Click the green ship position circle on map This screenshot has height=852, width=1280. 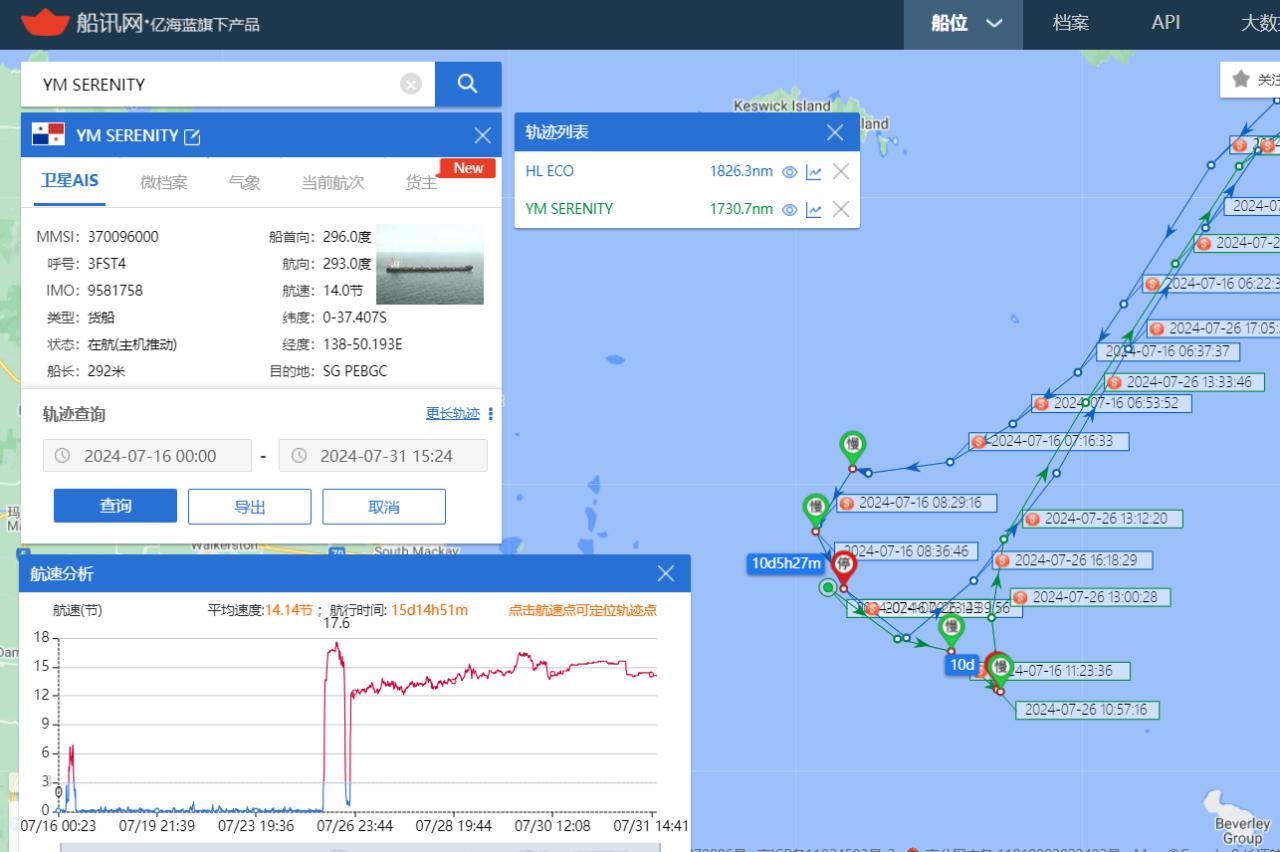pos(828,588)
